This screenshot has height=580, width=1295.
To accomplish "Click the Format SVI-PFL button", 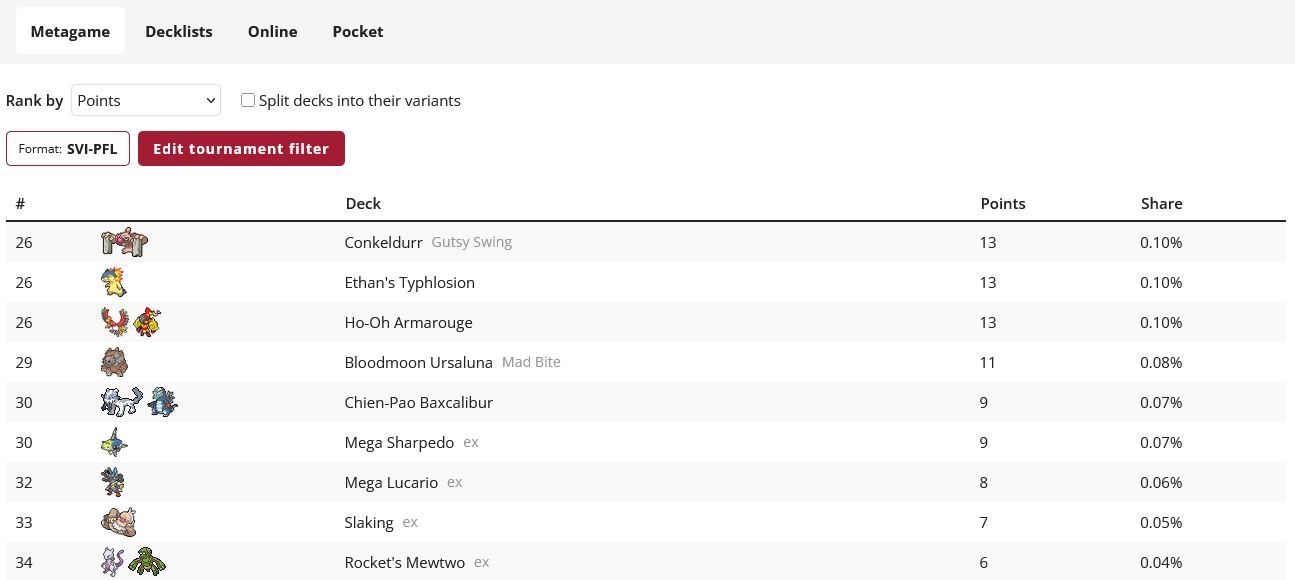I will click(68, 149).
